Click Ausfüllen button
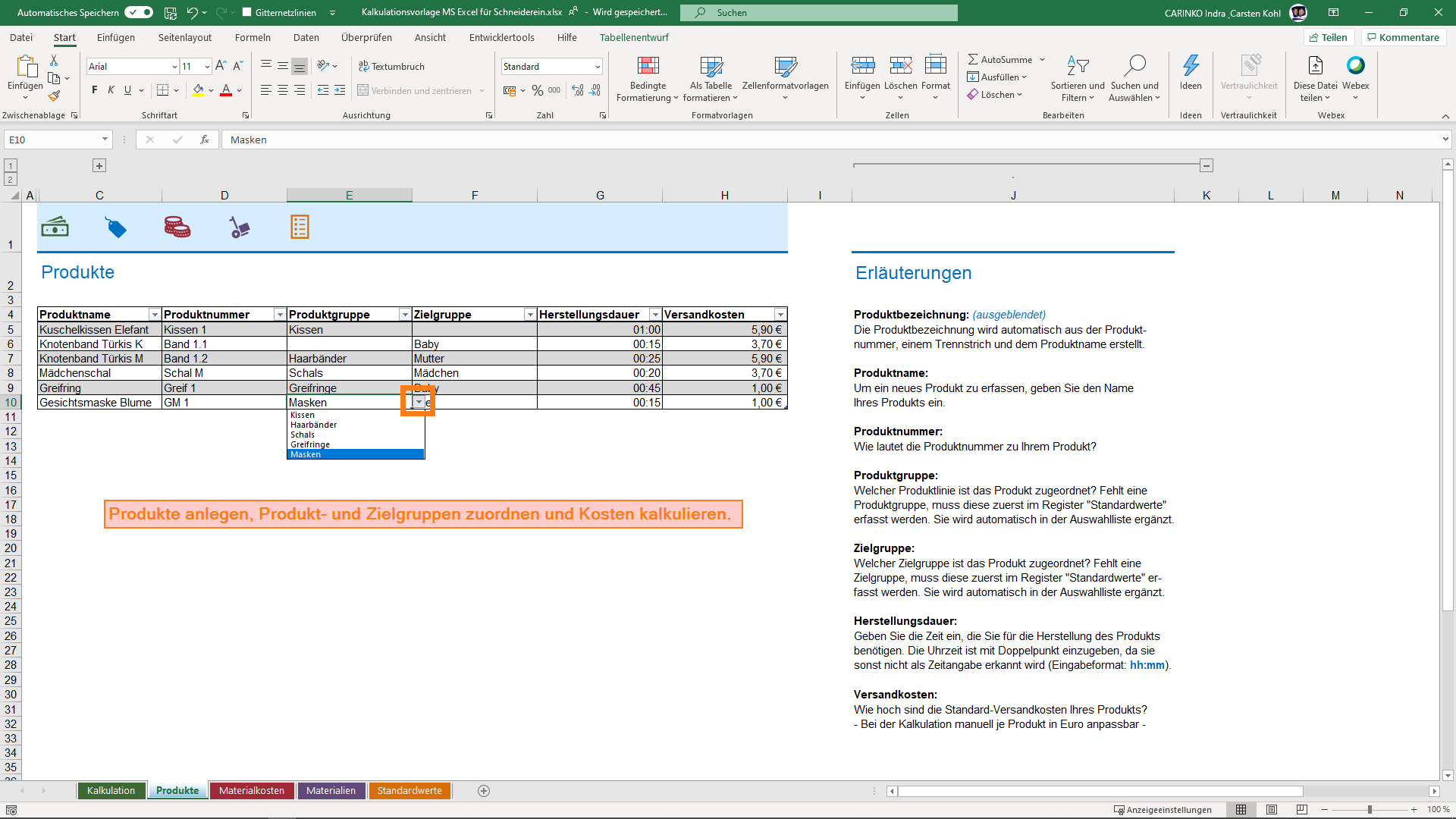 pyautogui.click(x=997, y=77)
